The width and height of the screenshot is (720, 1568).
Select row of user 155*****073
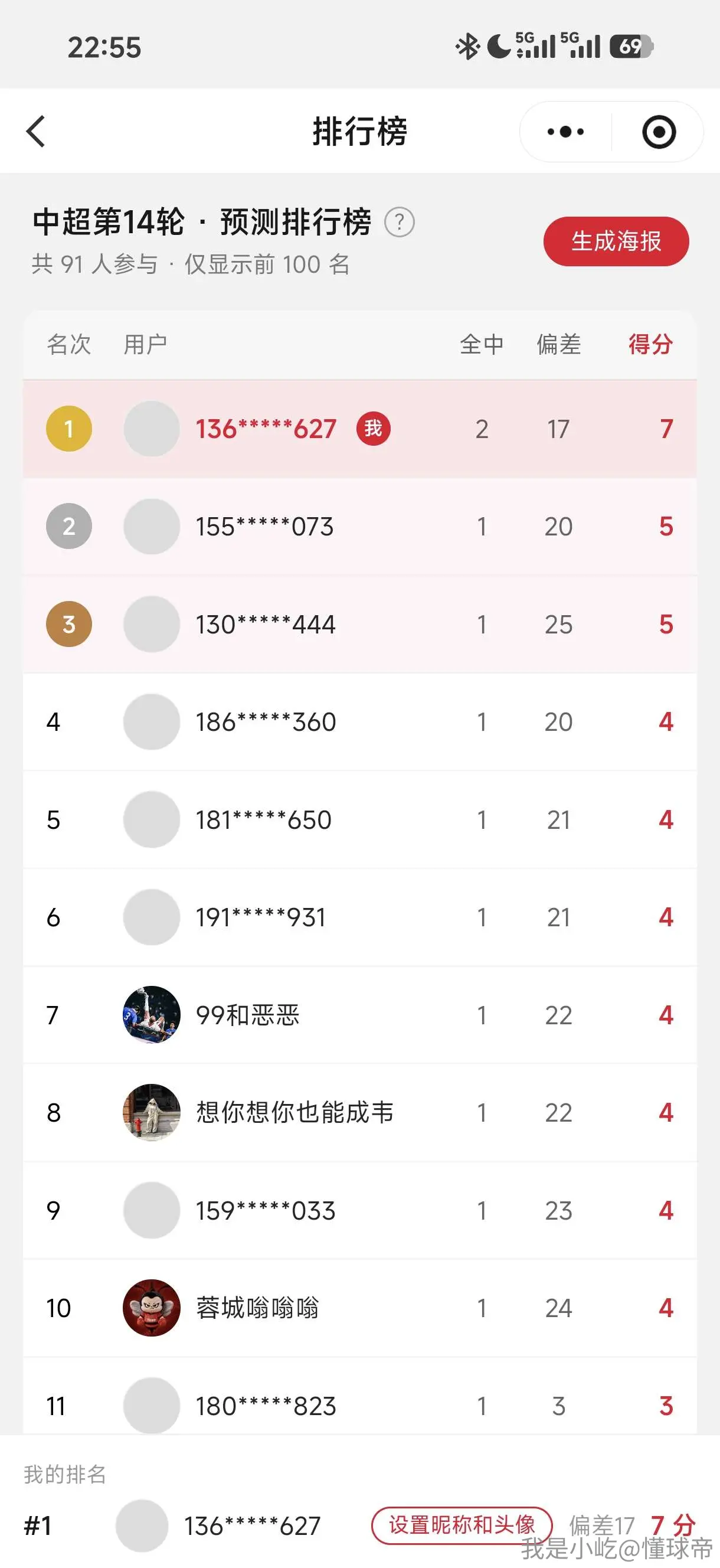(x=359, y=527)
